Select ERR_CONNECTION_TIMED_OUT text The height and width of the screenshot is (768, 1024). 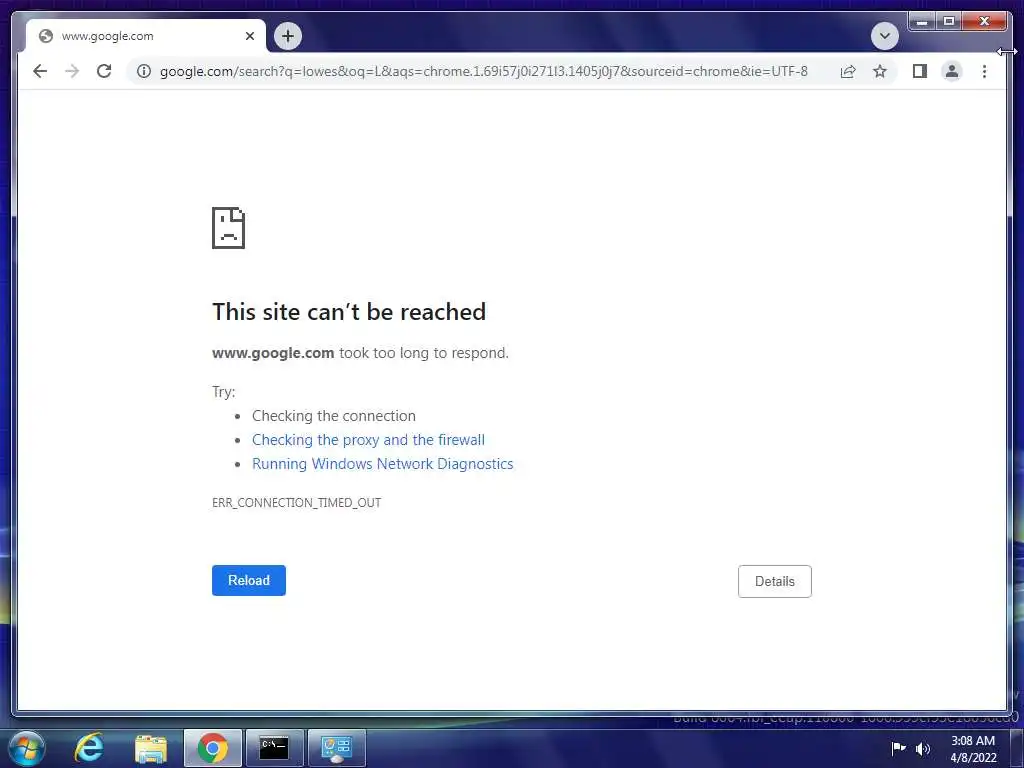tap(296, 503)
